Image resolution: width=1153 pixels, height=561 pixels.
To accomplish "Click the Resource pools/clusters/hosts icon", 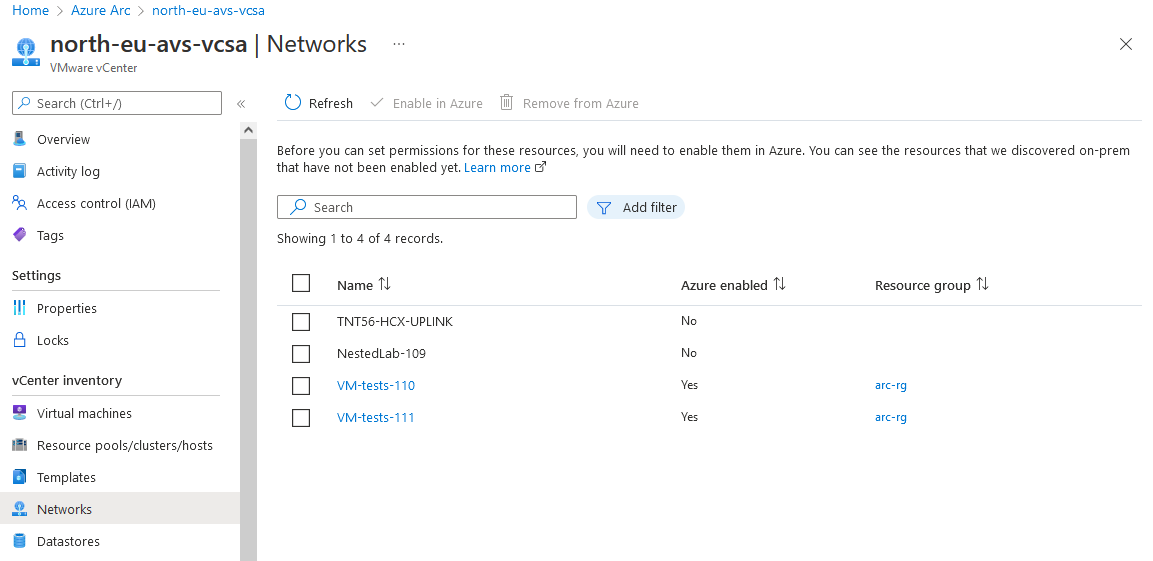I will tap(20, 445).
